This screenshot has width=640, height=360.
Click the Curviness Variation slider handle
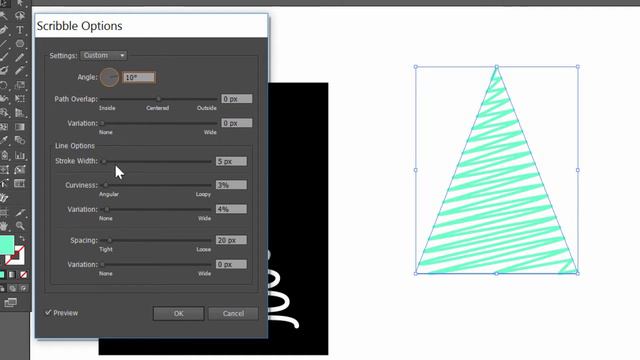107,209
